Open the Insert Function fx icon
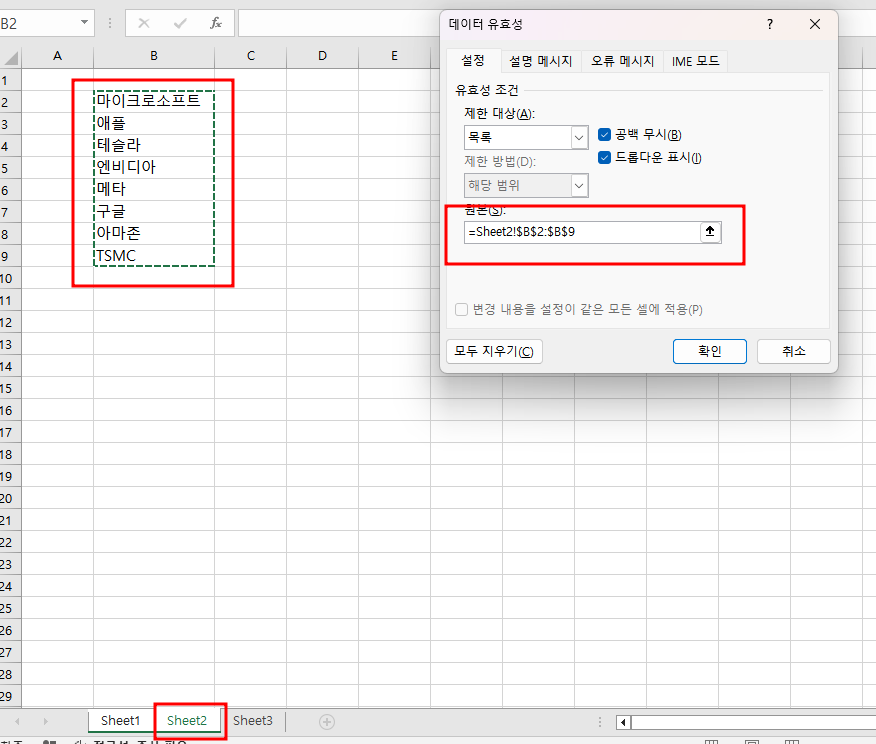This screenshot has height=744, width=876. click(216, 23)
